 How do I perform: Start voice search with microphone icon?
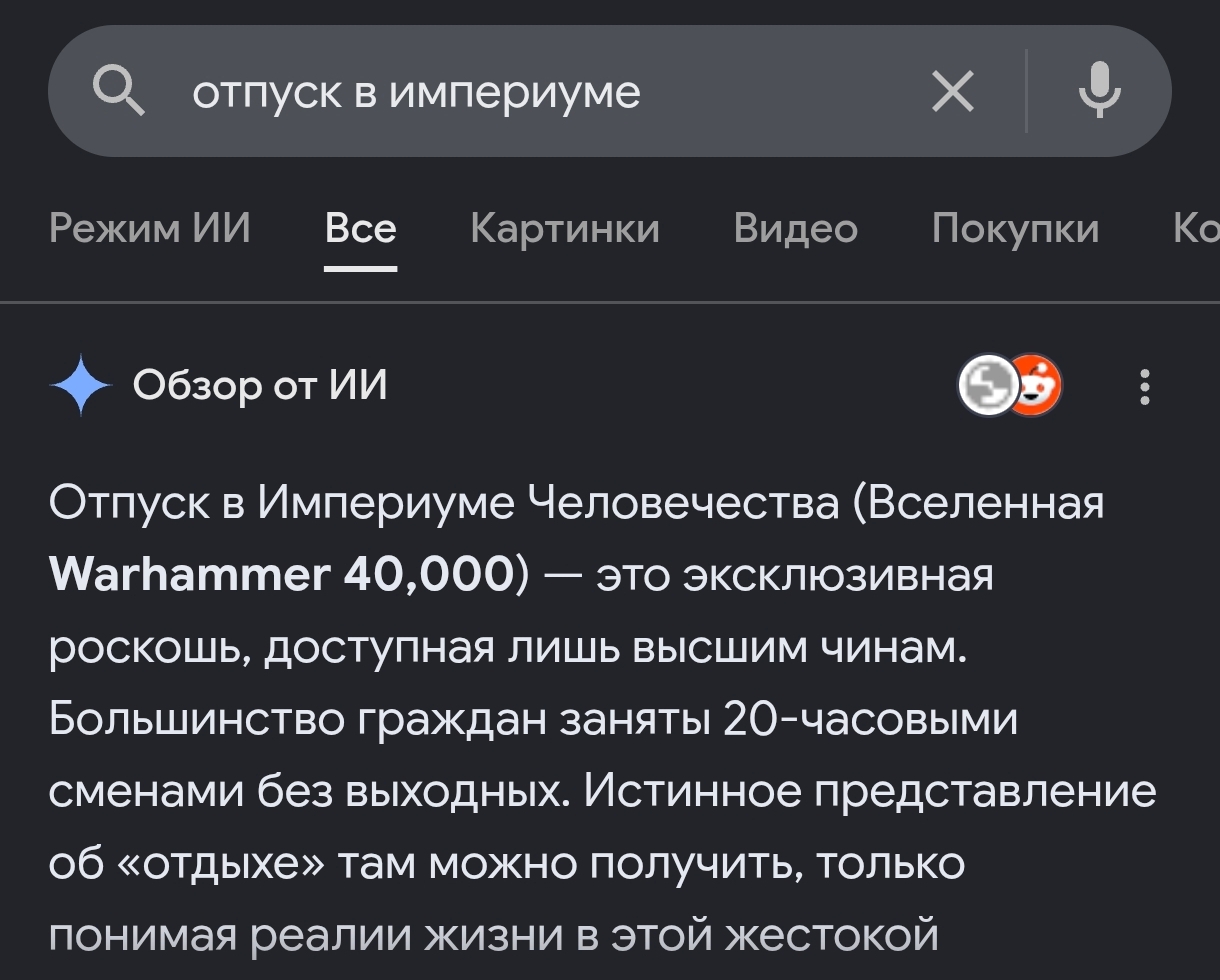pyautogui.click(x=1099, y=91)
